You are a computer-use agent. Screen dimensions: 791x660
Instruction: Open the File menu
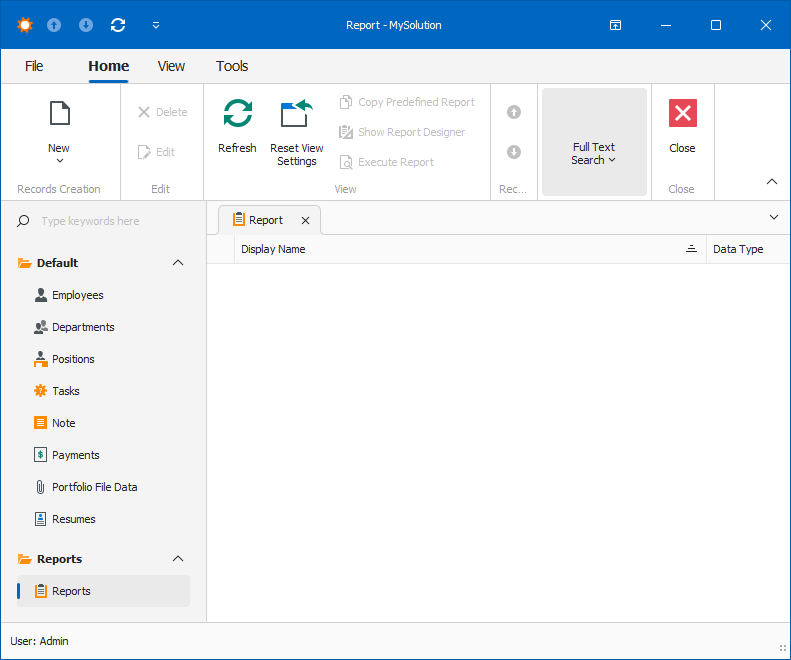tap(34, 66)
